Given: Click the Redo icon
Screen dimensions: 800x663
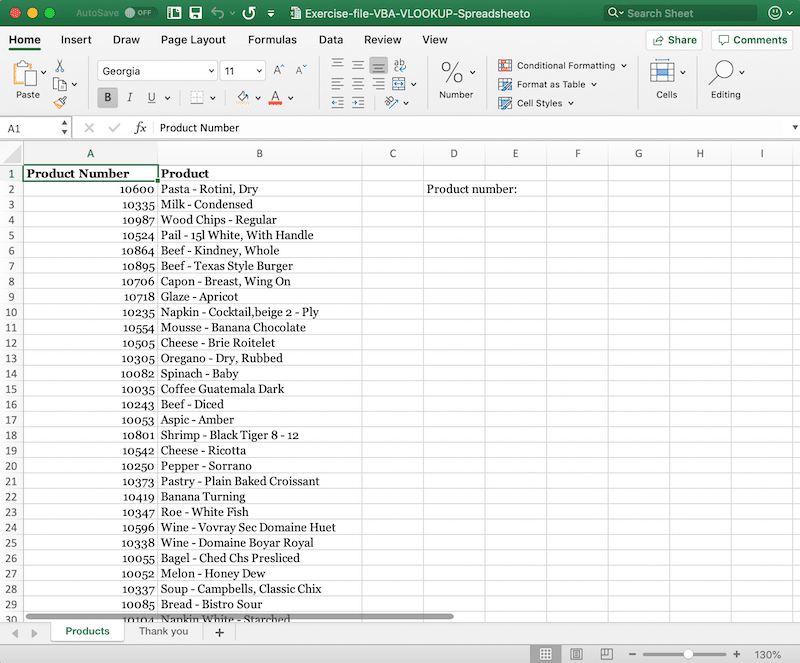Looking at the screenshot, I should tap(248, 13).
